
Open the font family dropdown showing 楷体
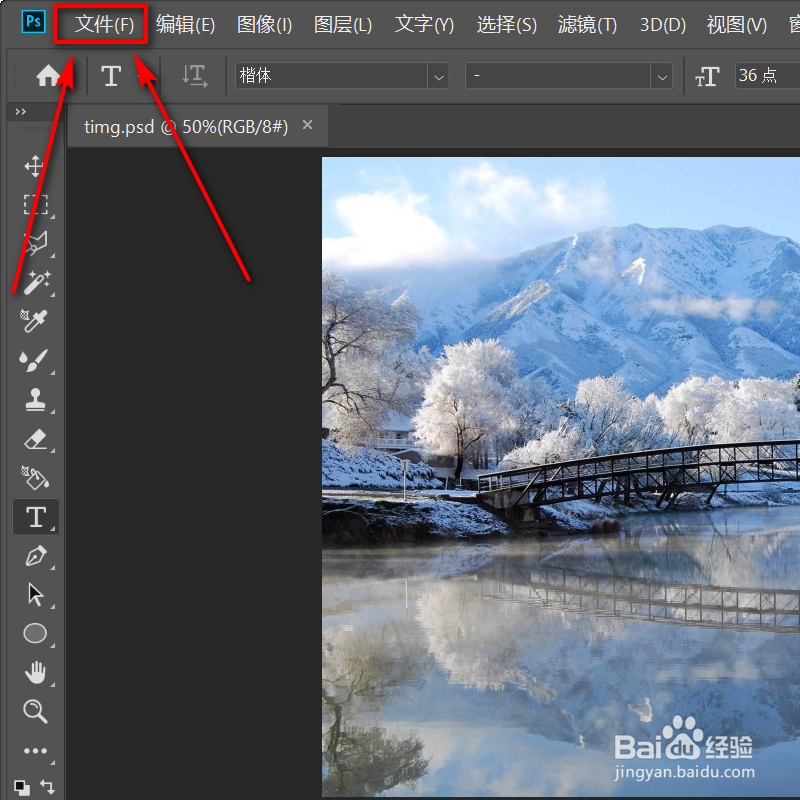[x=438, y=75]
